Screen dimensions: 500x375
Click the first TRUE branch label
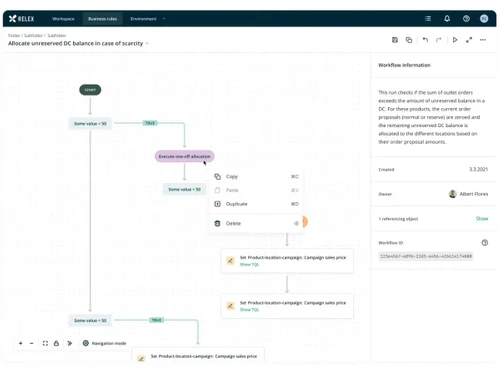[150, 123]
